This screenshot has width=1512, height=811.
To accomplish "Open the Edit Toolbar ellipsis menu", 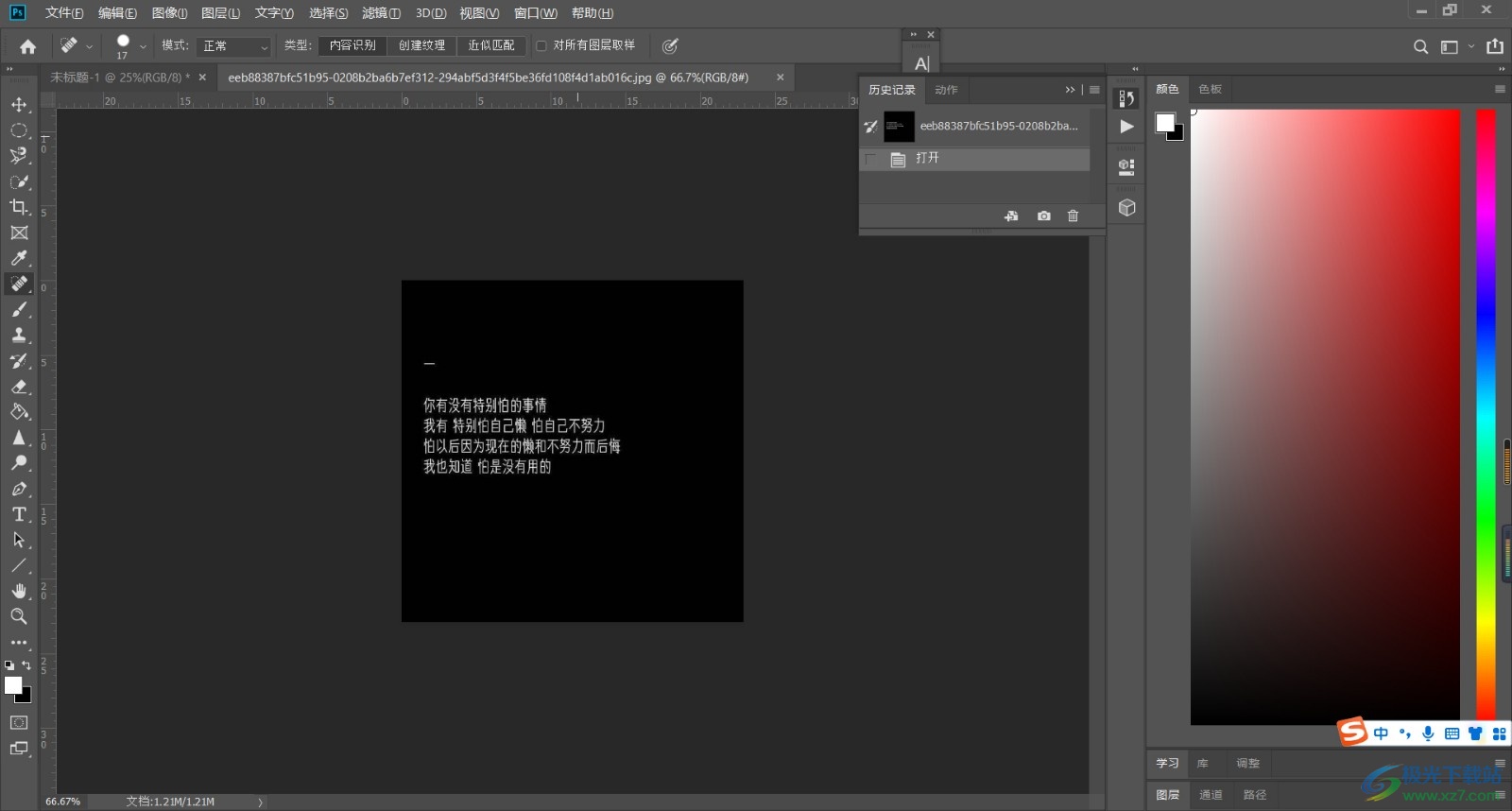I will pyautogui.click(x=19, y=642).
